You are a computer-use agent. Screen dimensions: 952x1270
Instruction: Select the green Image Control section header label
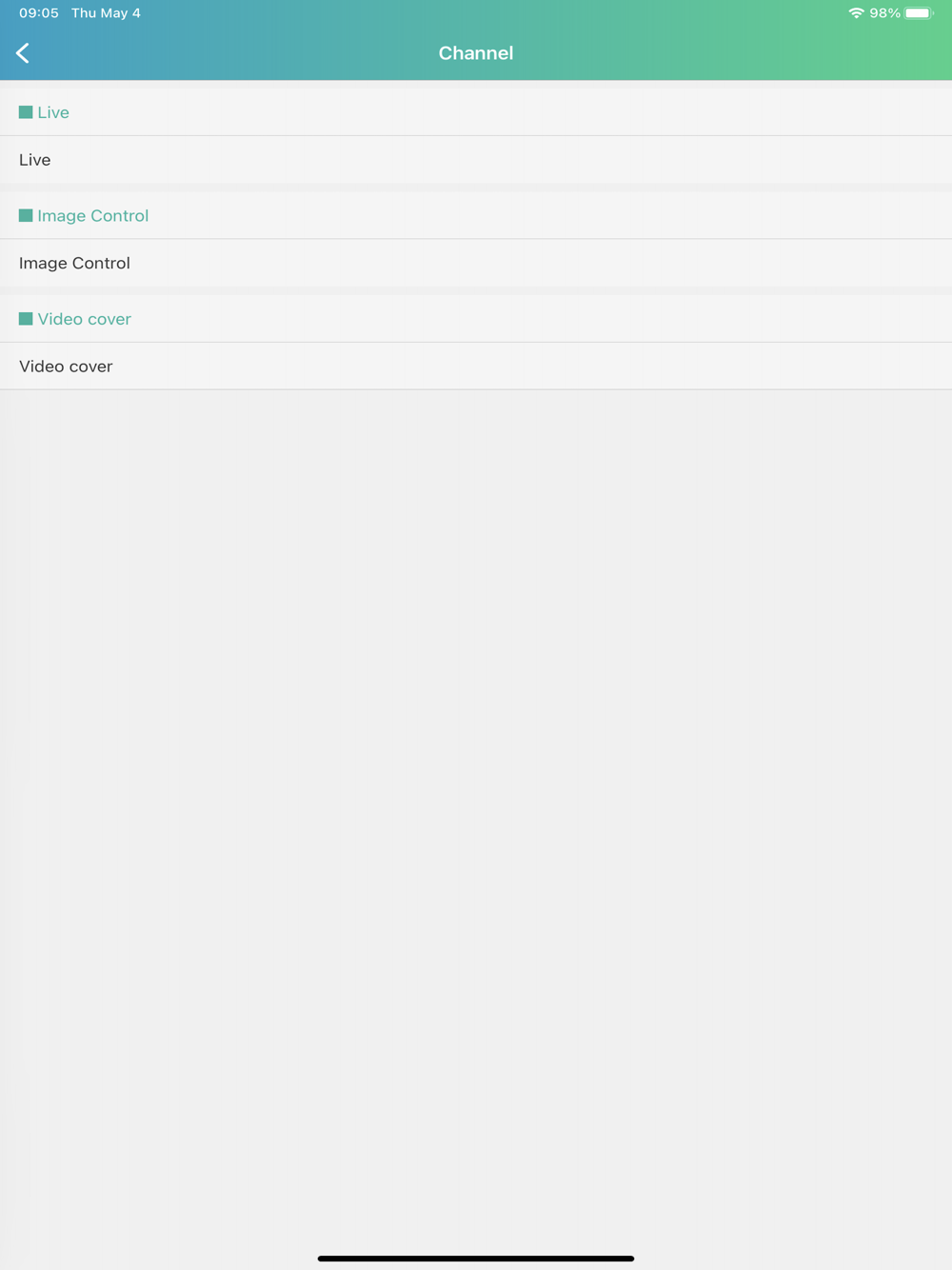(93, 216)
